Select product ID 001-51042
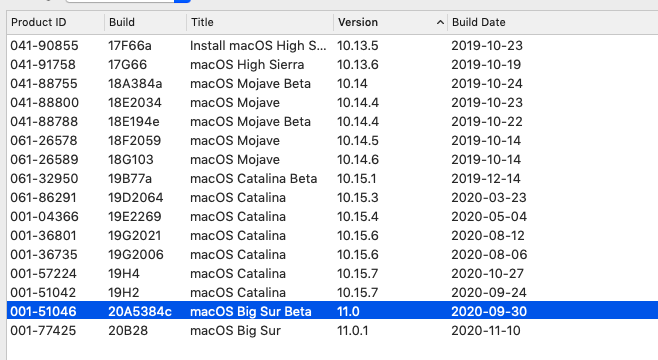658x360 pixels. click(43, 292)
